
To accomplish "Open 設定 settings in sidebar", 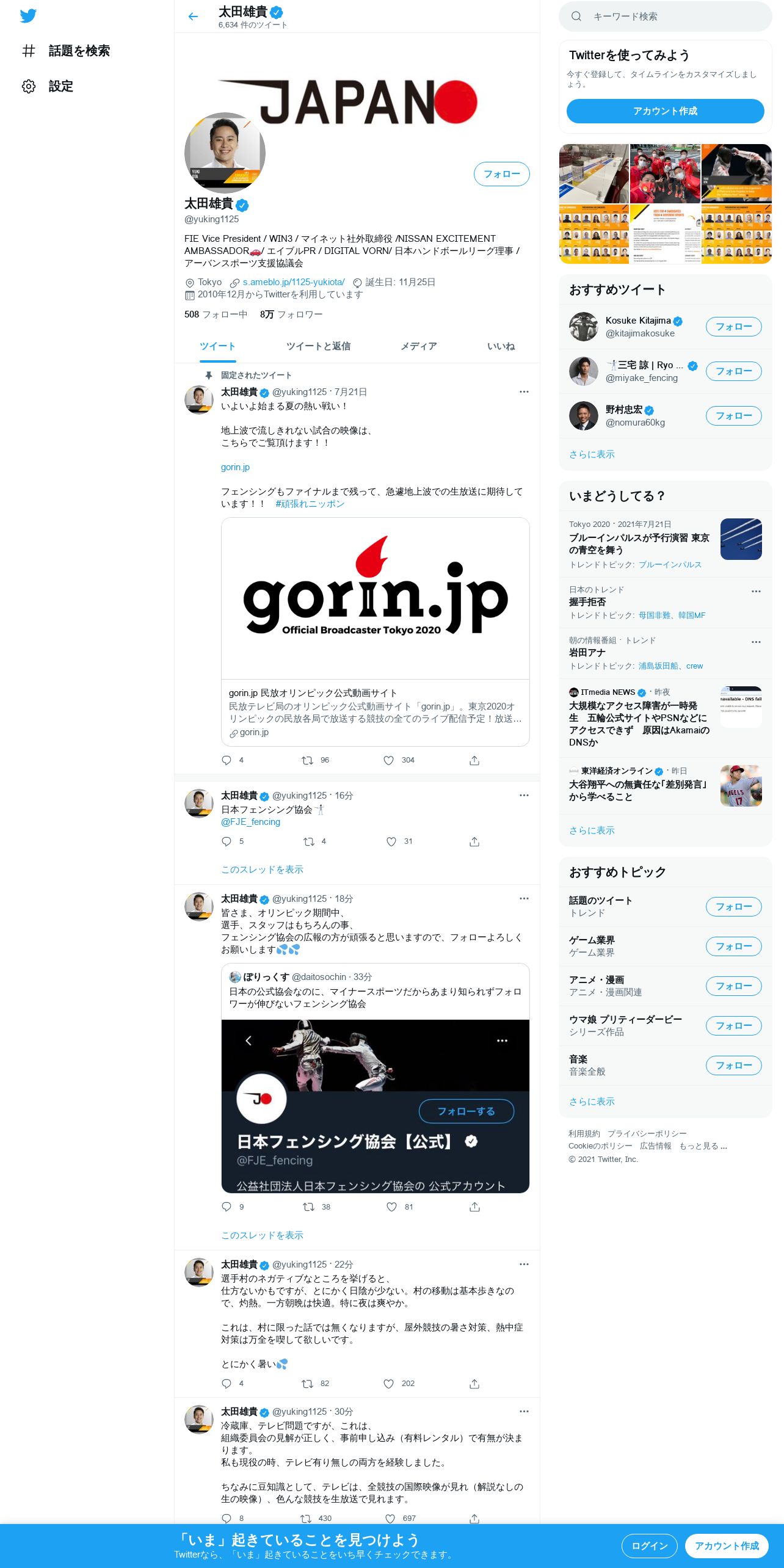I will pos(48,86).
